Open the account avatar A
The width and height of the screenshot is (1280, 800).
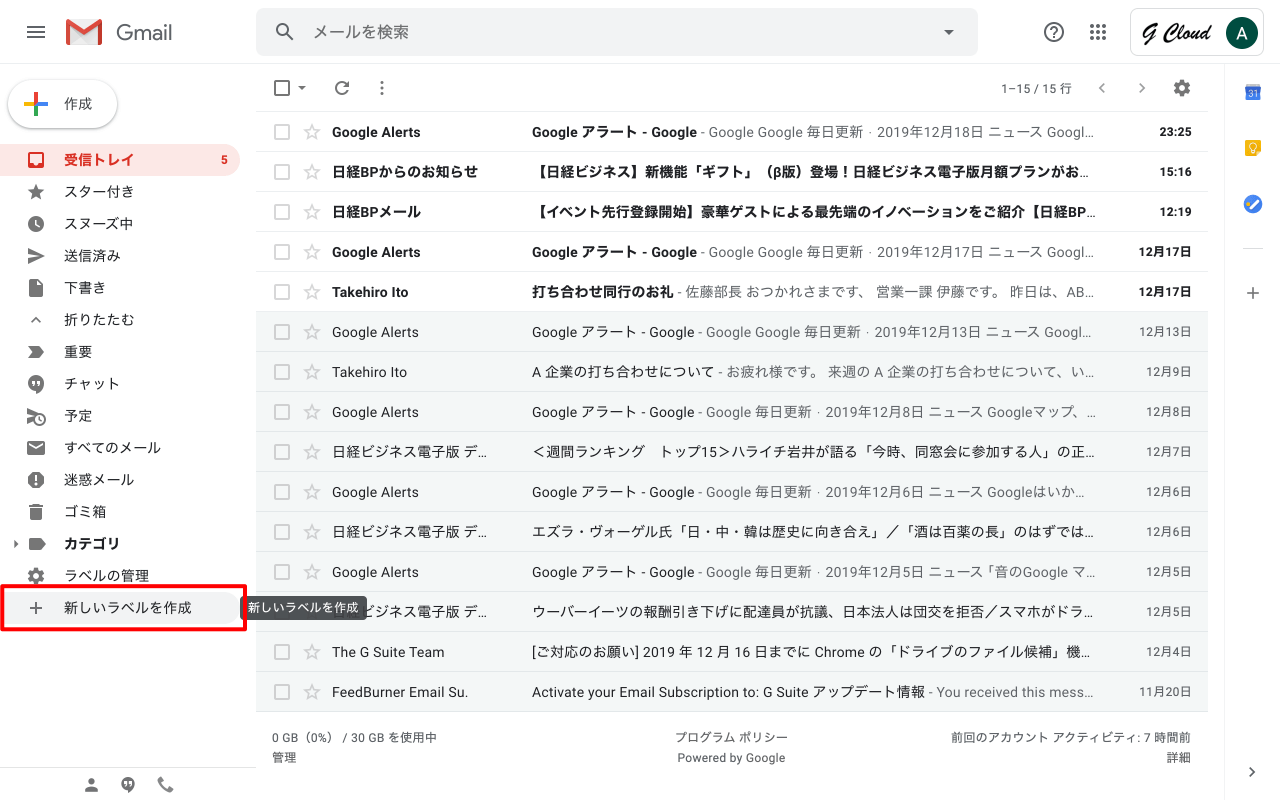click(x=1241, y=33)
